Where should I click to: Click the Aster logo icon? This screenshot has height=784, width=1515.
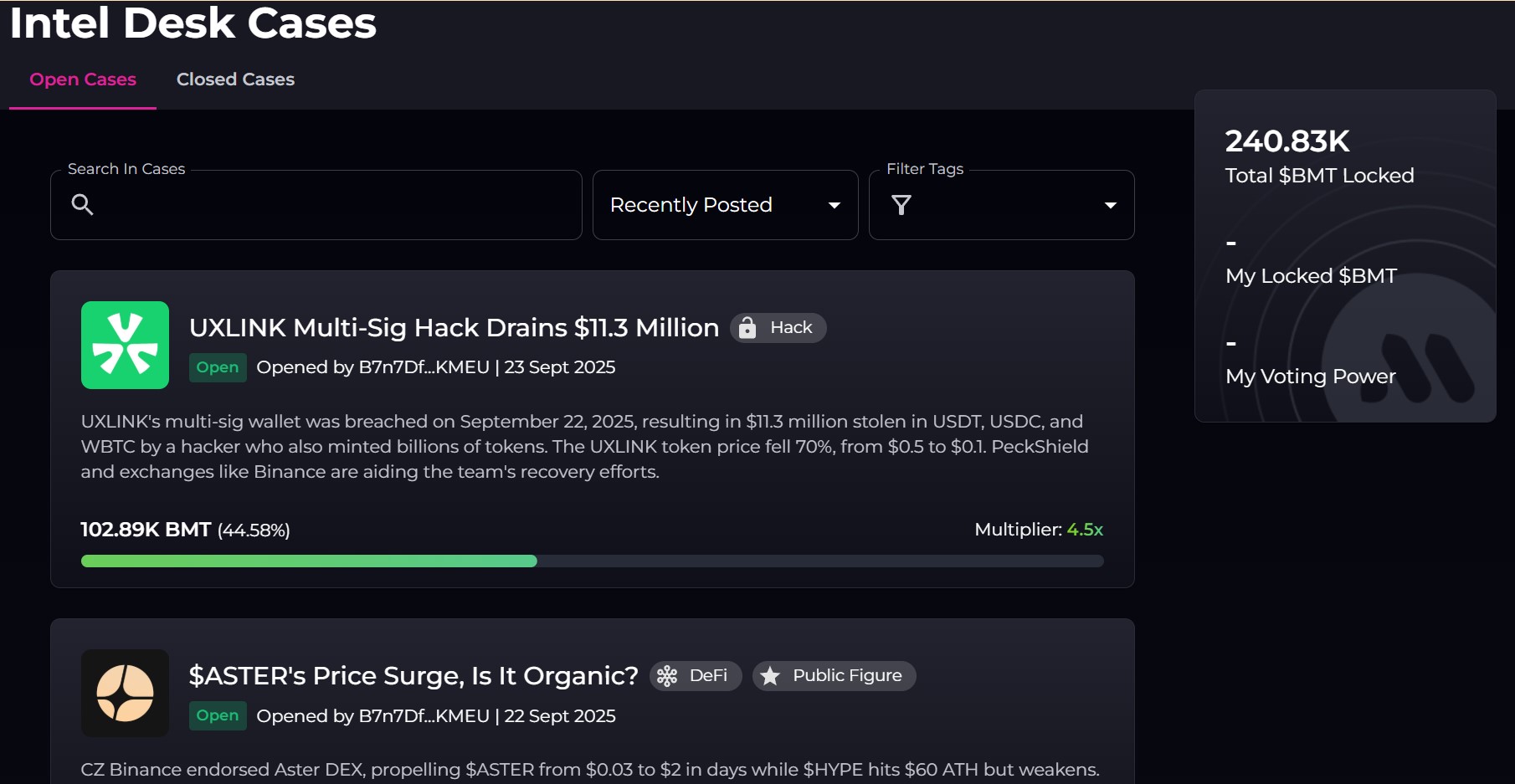(125, 693)
